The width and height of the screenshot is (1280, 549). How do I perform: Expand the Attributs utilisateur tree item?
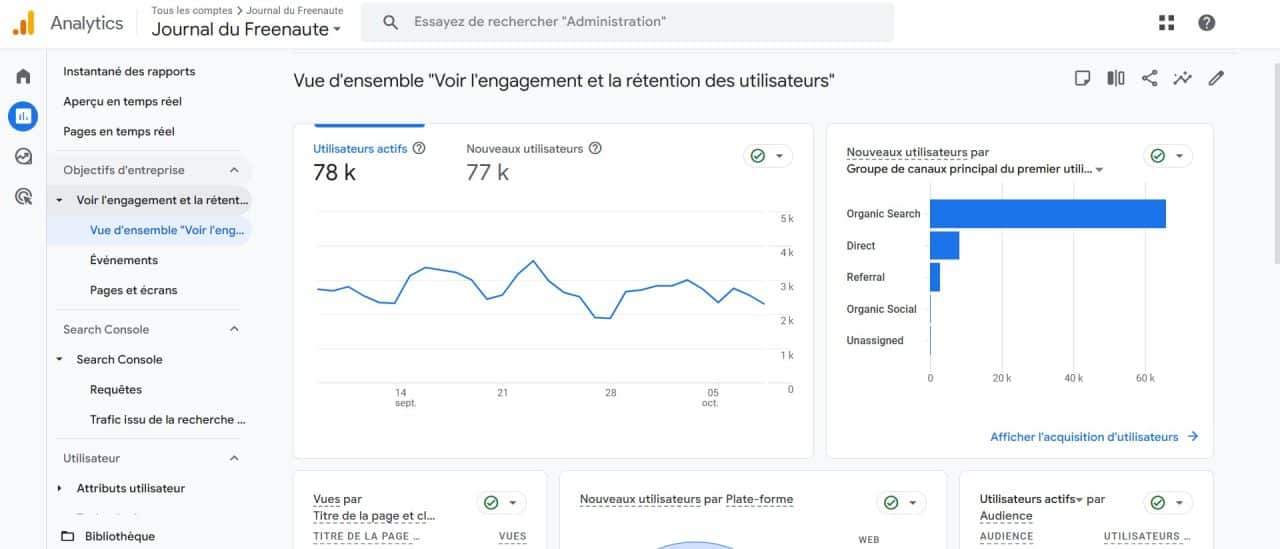tap(60, 489)
